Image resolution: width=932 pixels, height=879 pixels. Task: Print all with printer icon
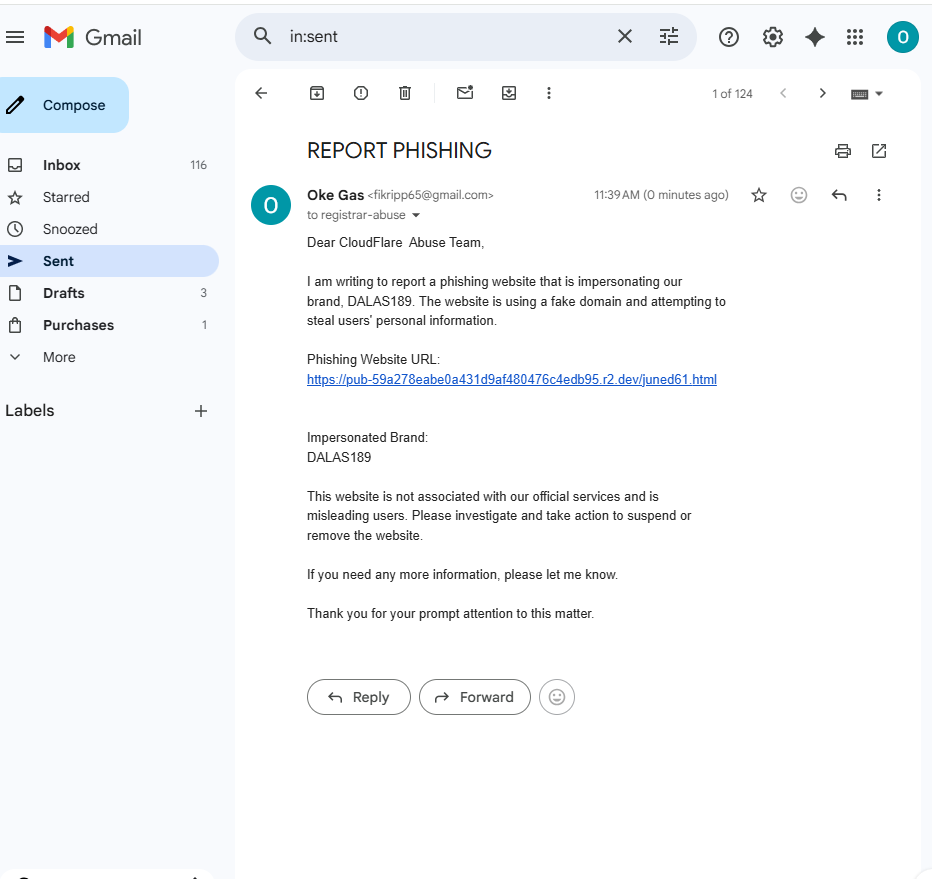(x=843, y=151)
